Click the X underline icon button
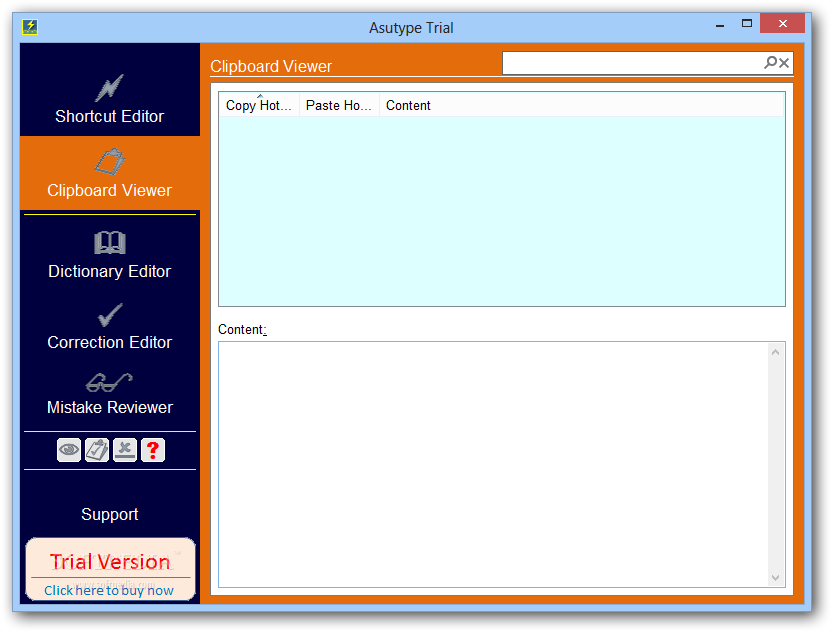The height and width of the screenshot is (632, 832). (x=125, y=450)
